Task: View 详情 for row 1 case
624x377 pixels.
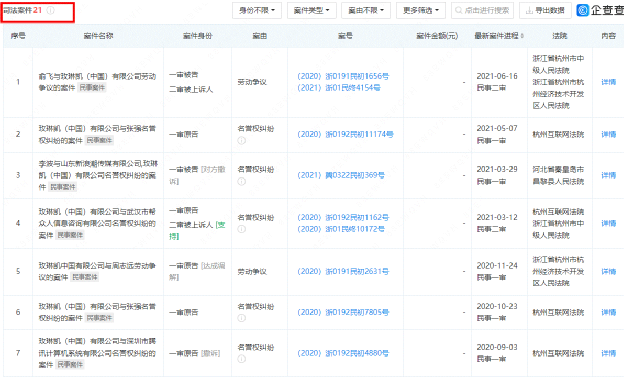Action: [608, 82]
